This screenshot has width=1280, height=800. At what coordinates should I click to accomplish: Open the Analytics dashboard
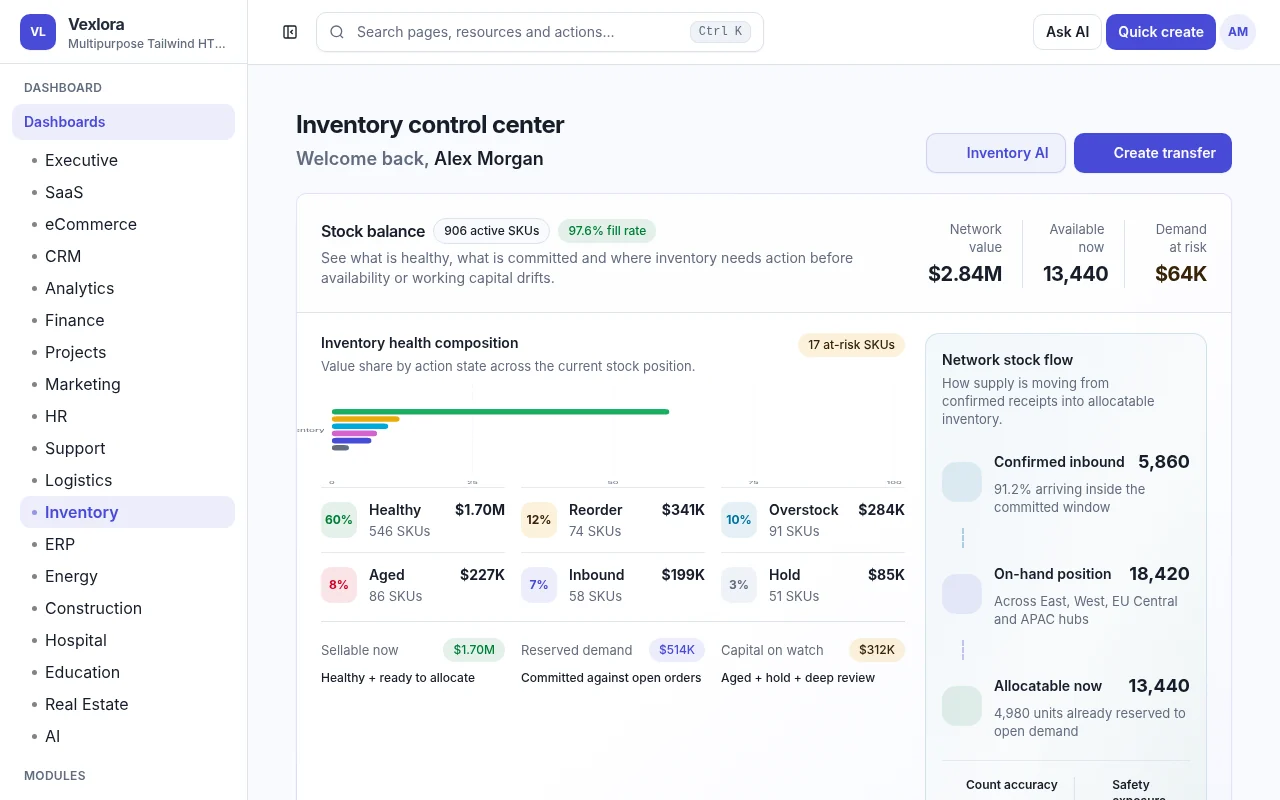tap(127, 288)
